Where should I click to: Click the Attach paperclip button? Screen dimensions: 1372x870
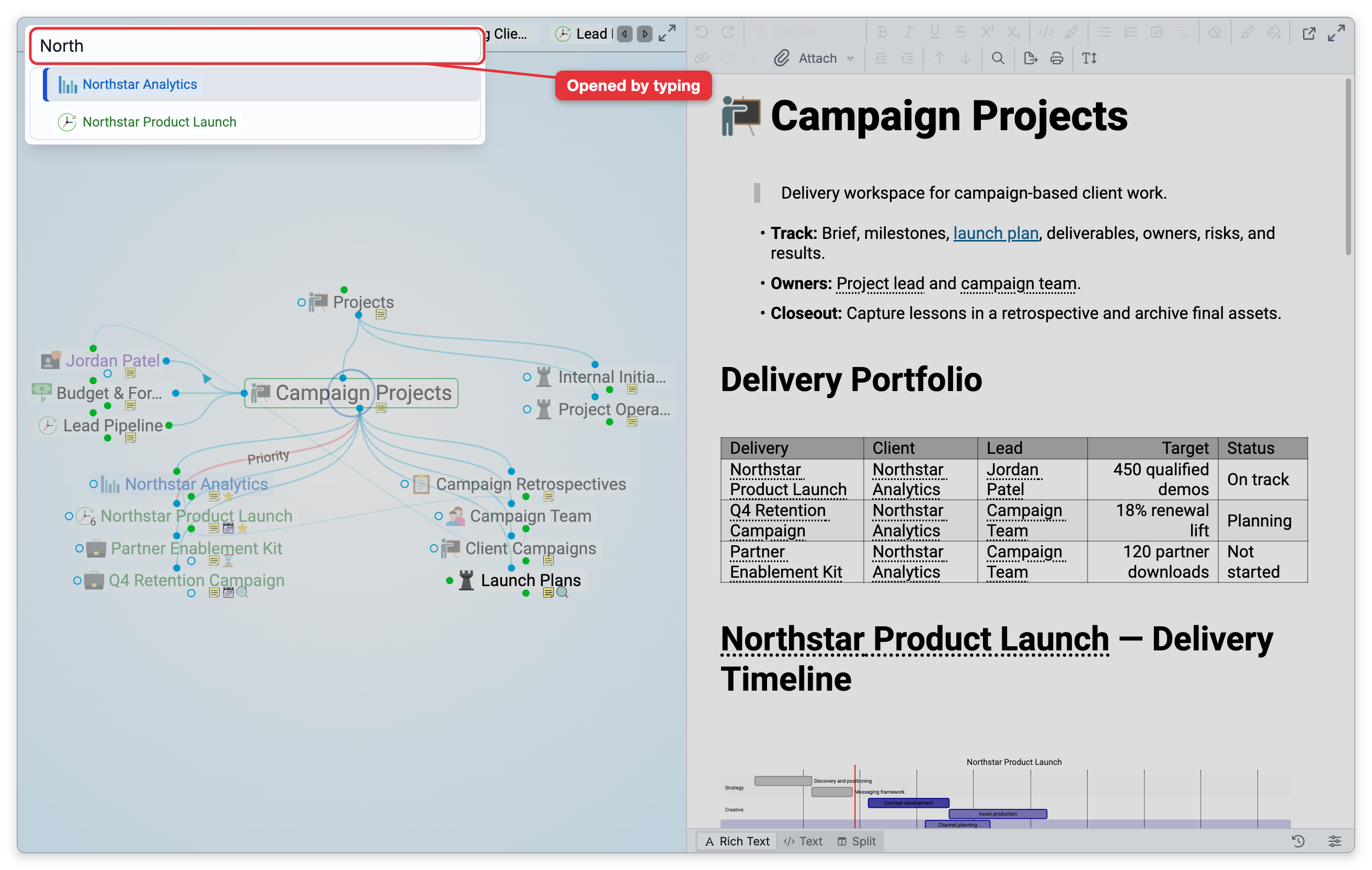pyautogui.click(x=805, y=58)
